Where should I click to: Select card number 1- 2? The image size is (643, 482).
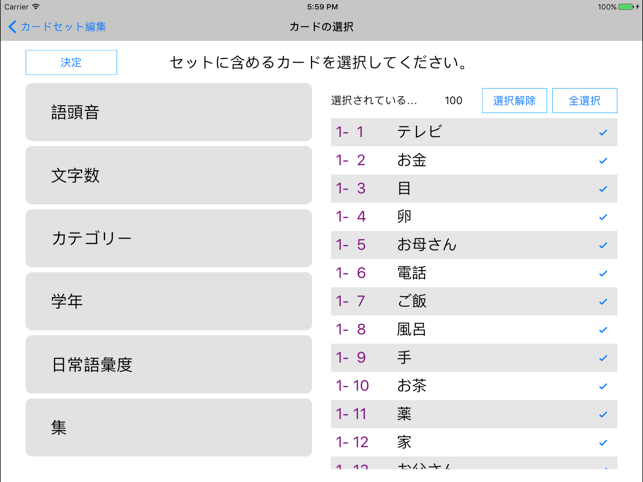[x=474, y=160]
